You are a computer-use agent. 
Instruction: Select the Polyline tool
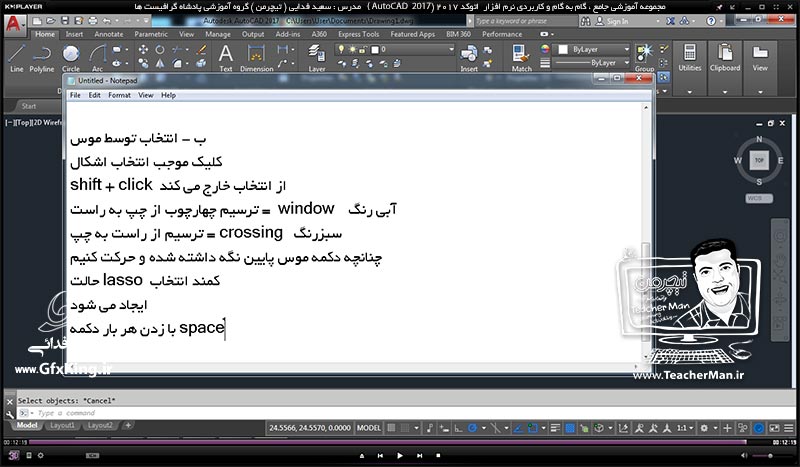42,58
